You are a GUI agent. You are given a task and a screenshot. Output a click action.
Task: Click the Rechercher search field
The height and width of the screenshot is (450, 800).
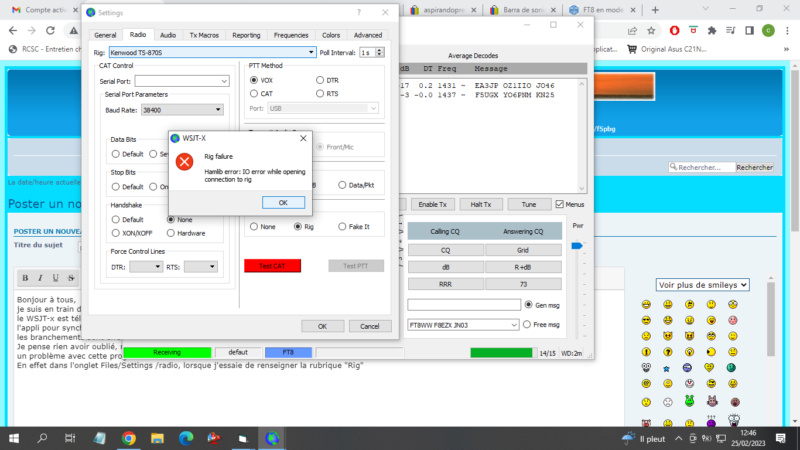tap(702, 167)
